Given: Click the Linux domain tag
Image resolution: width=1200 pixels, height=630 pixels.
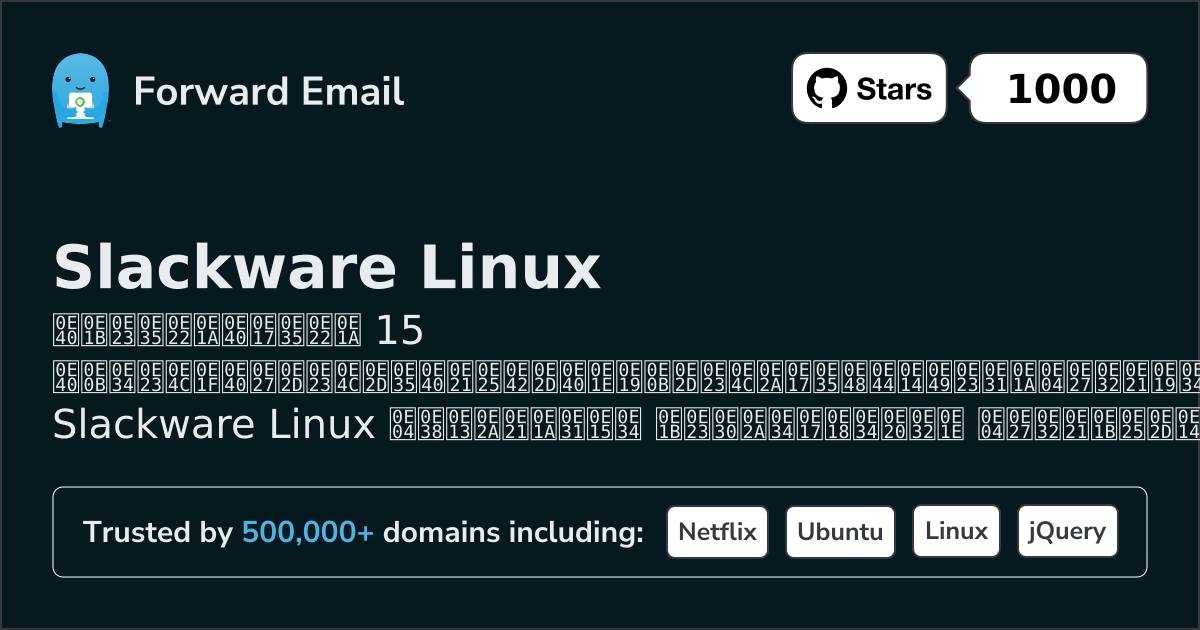Looking at the screenshot, I should [956, 531].
